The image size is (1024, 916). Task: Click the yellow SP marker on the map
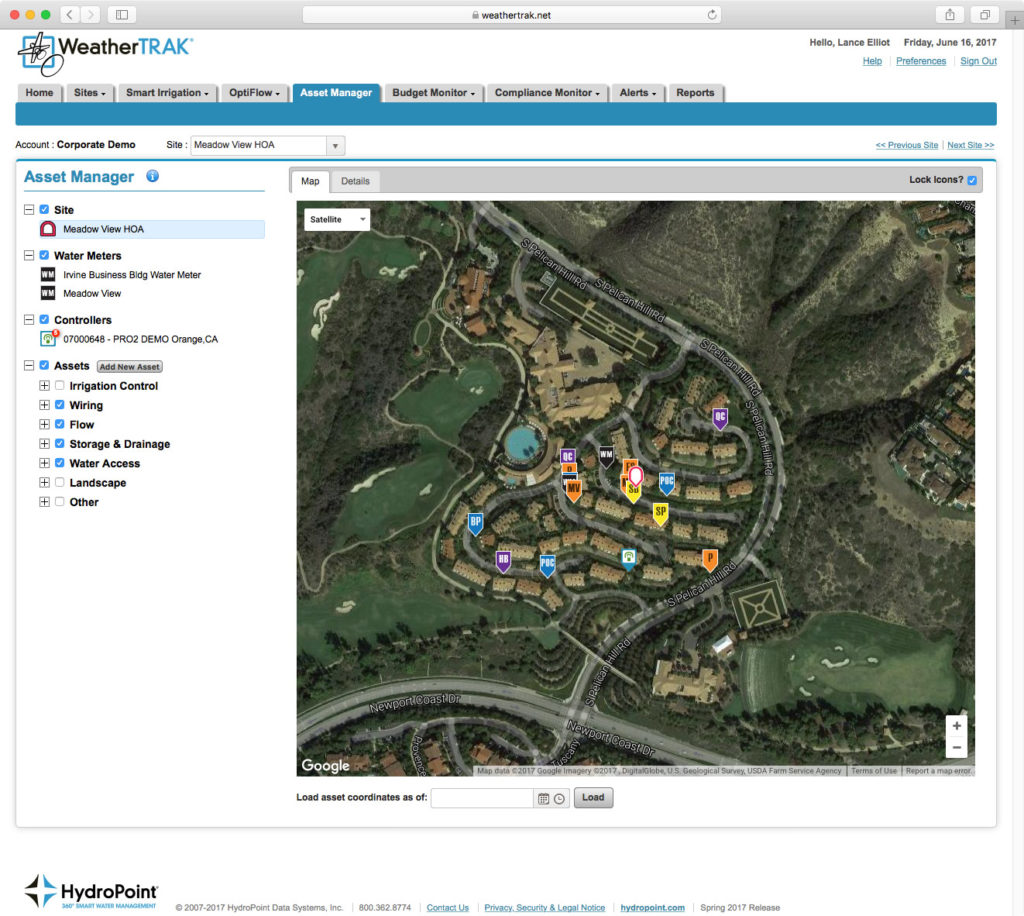click(658, 513)
